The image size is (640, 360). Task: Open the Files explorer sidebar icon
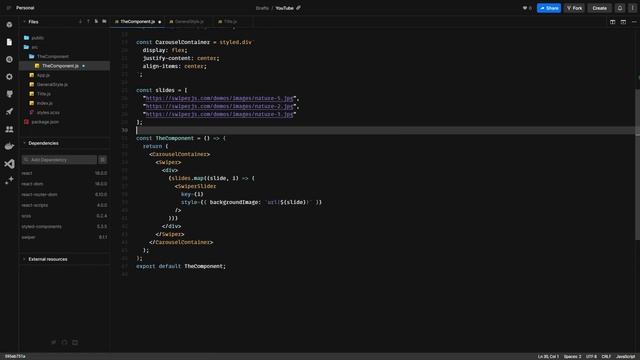coord(9,42)
